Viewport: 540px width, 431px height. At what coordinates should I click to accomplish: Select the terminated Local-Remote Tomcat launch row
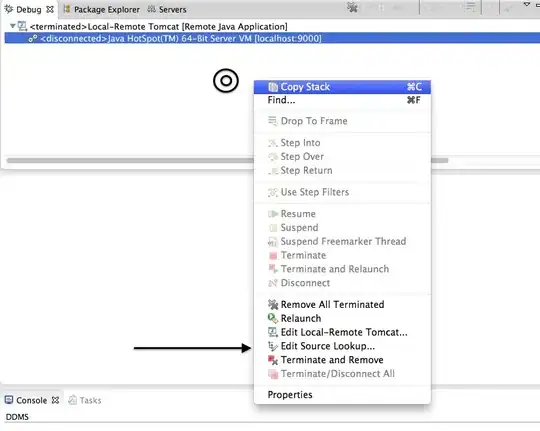pos(270,27)
